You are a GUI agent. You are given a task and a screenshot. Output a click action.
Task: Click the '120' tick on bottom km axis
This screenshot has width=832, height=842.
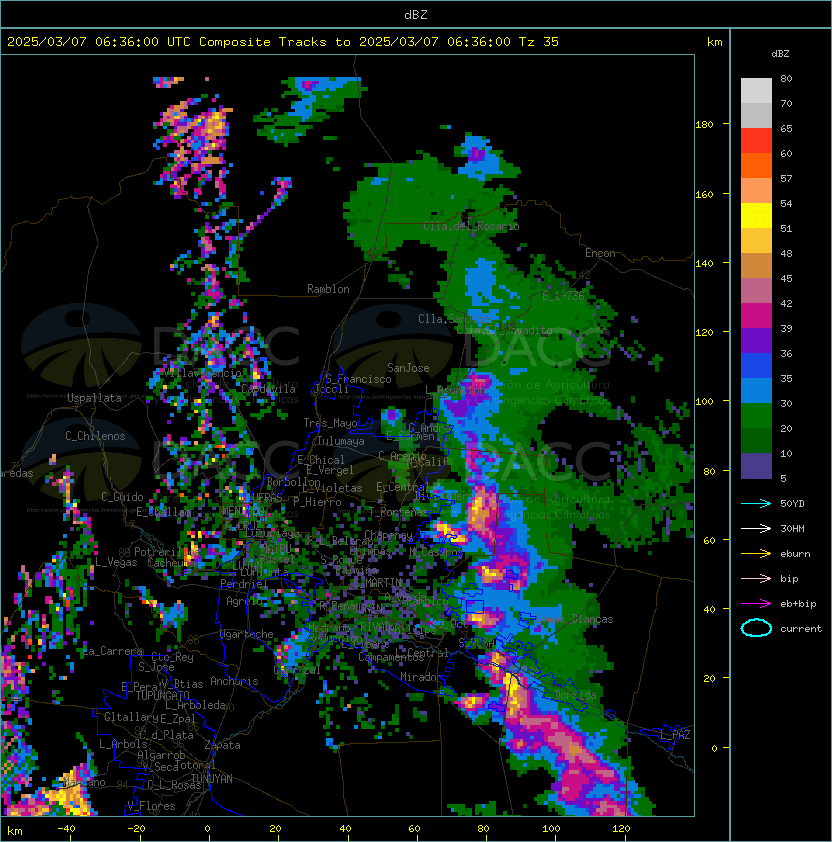(621, 829)
